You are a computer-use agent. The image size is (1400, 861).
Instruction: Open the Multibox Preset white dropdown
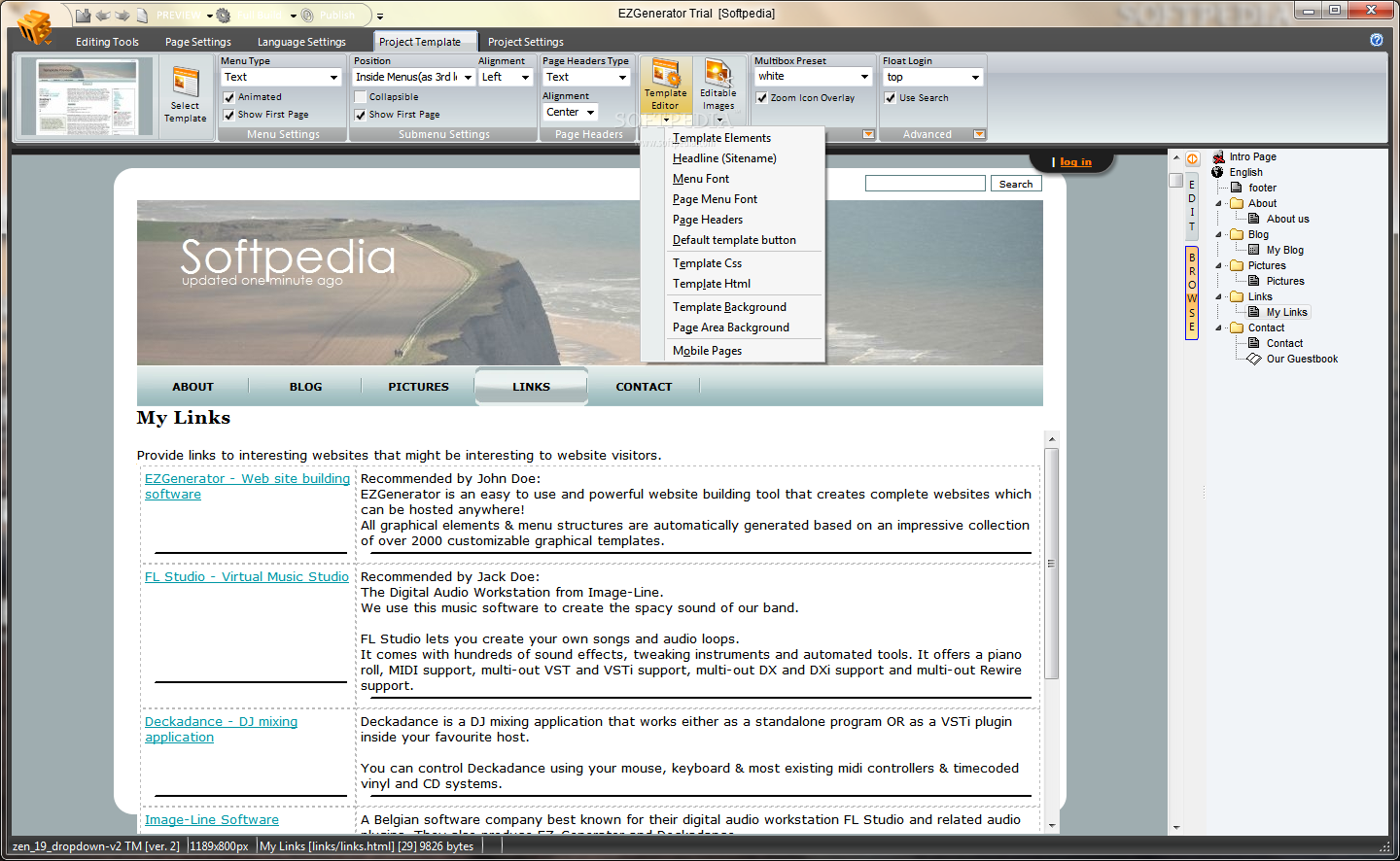coord(814,76)
